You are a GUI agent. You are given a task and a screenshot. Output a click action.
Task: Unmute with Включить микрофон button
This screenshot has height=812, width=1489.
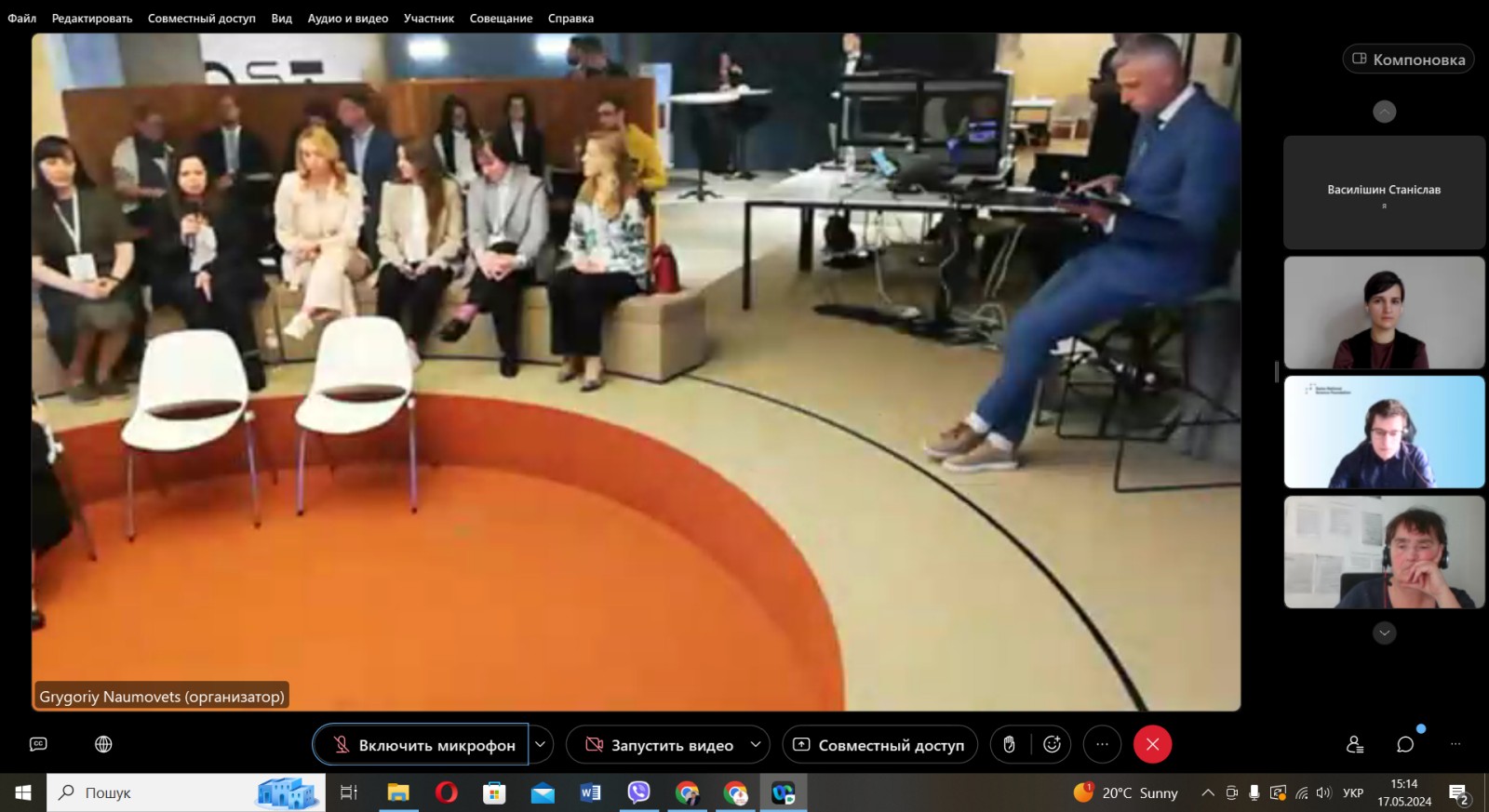pos(421,744)
